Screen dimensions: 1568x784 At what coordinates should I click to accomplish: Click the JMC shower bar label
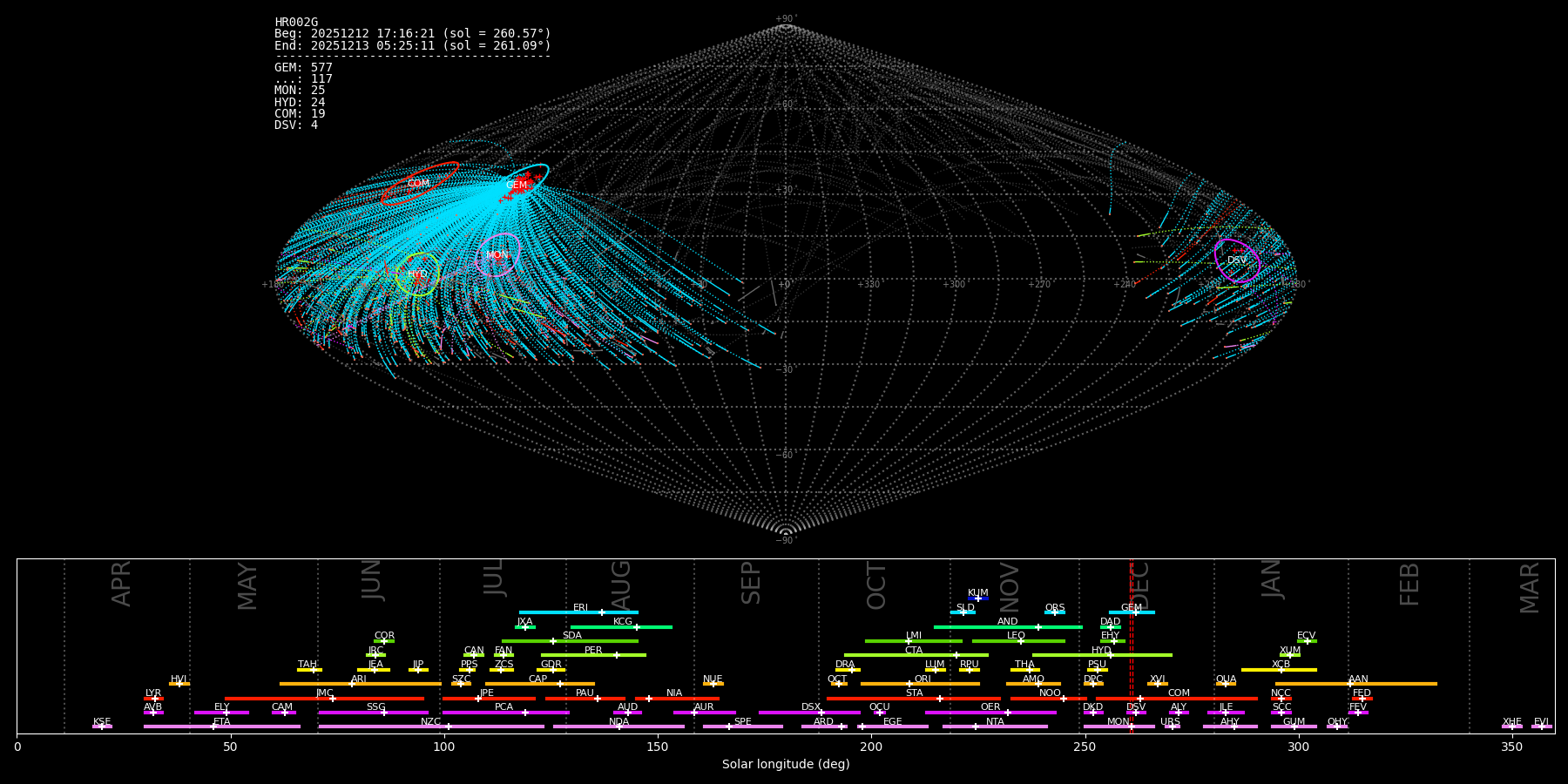click(325, 693)
